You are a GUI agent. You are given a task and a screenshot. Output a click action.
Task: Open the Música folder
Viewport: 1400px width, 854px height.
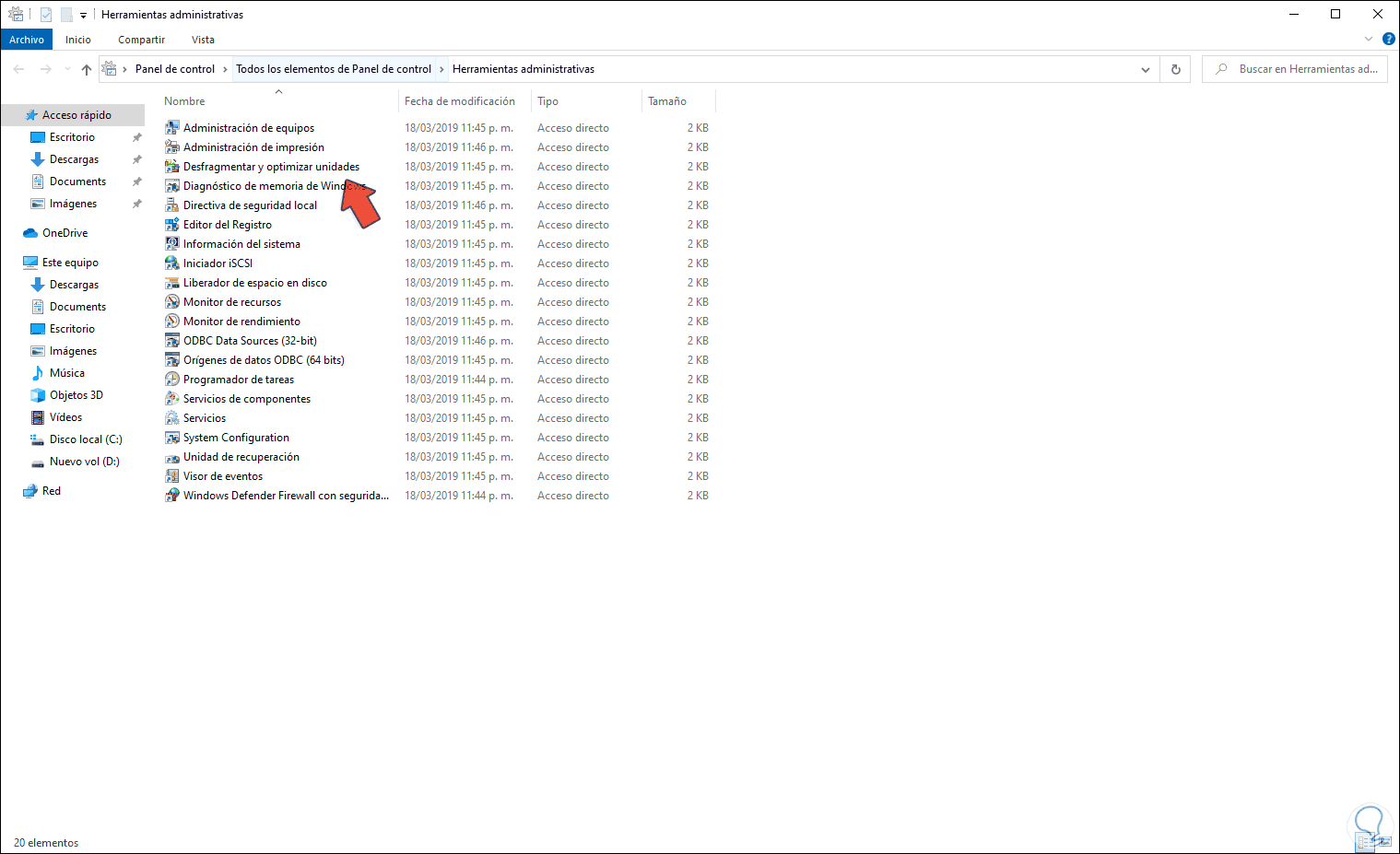[66, 373]
